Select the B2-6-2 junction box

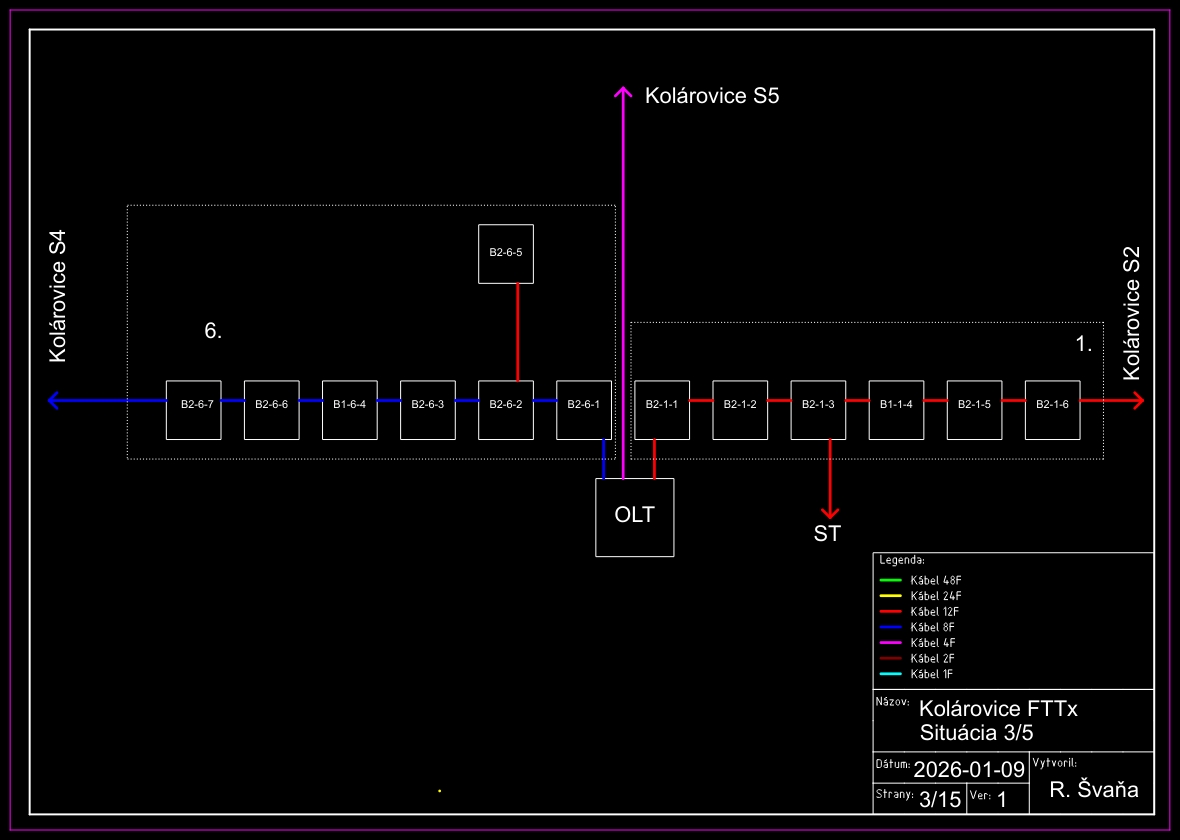(505, 410)
